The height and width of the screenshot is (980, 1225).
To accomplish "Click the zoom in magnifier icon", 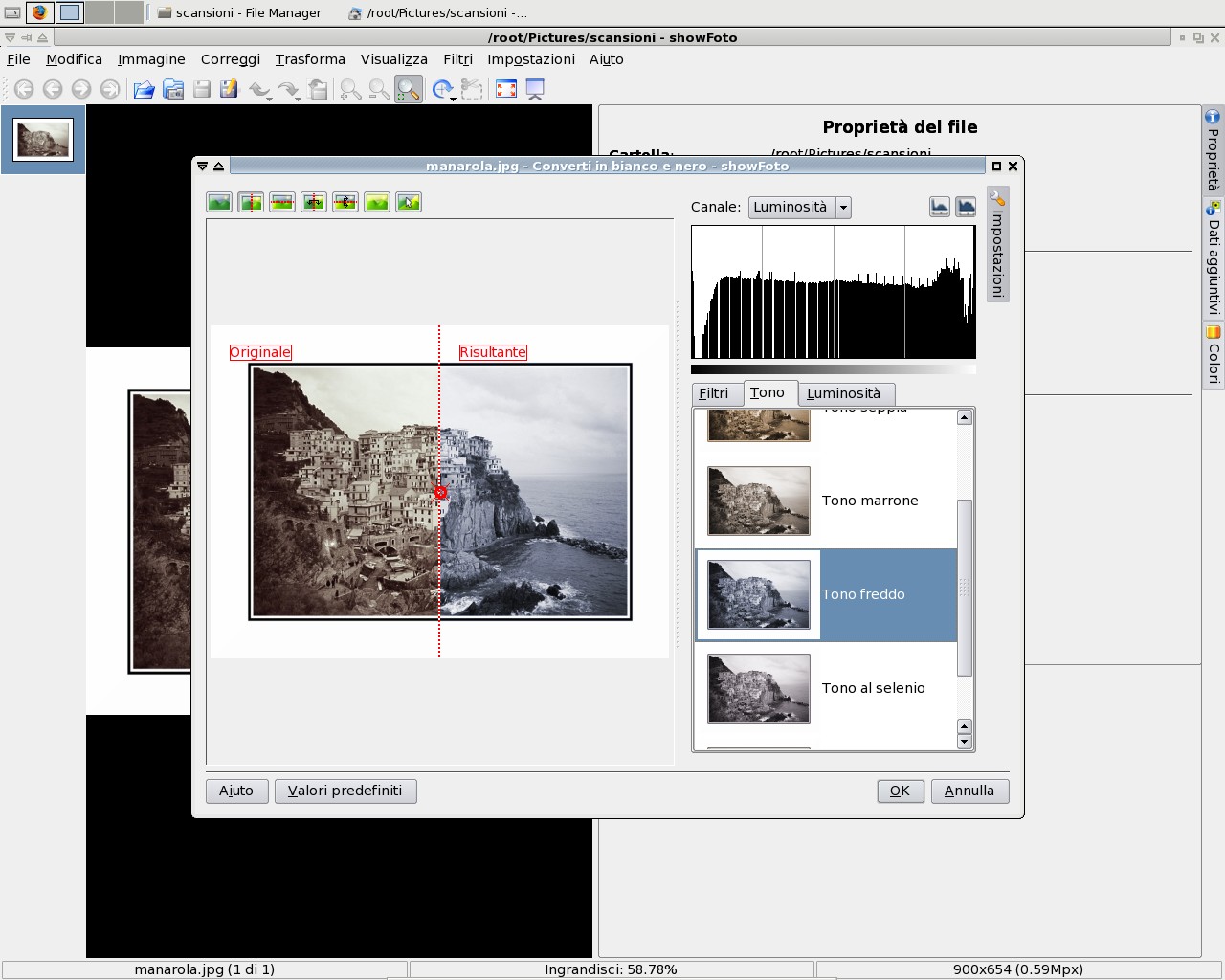I will (x=351, y=89).
